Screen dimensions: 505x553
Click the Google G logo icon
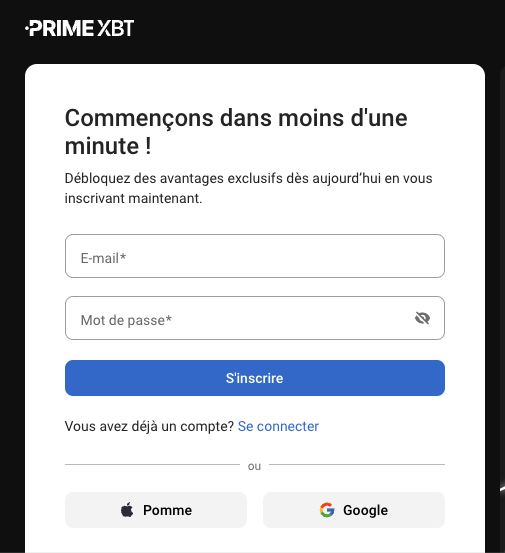pos(327,510)
